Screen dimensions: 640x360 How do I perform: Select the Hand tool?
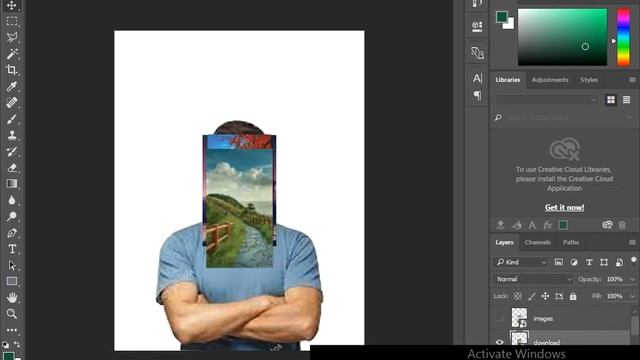tap(11, 298)
